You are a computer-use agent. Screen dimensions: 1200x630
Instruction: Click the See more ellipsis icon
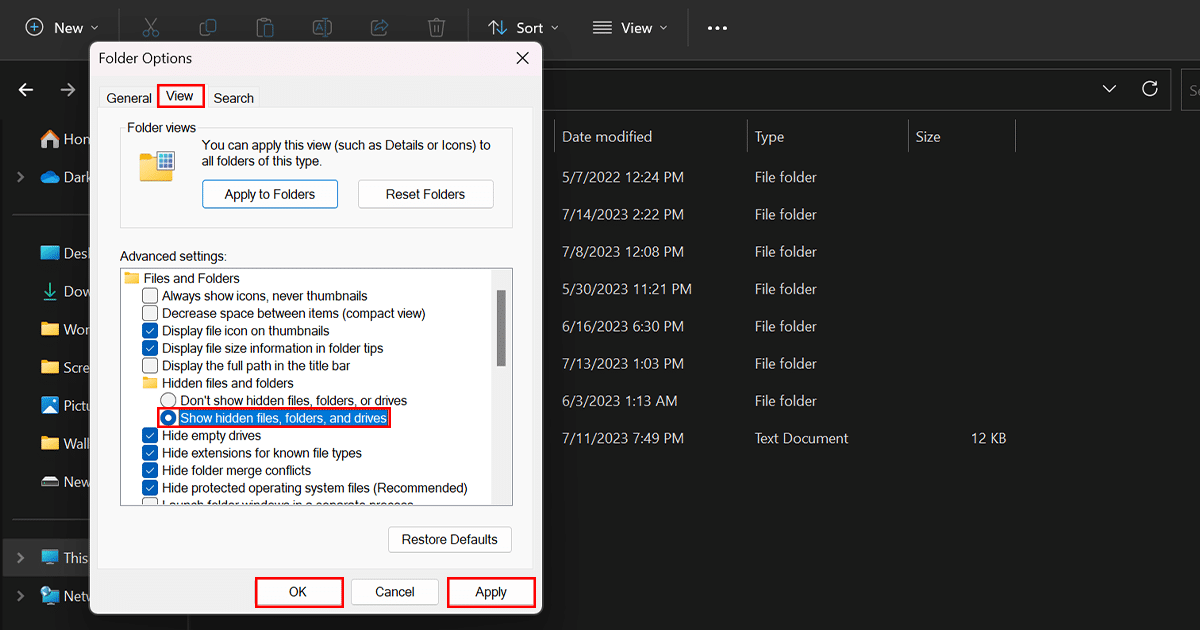(x=717, y=27)
